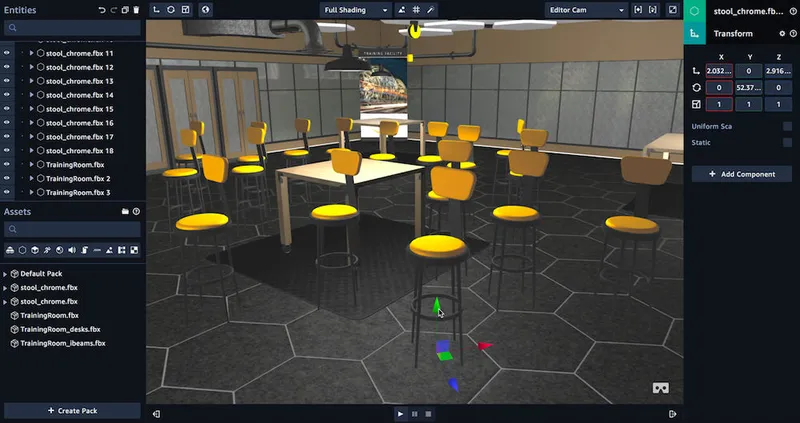
Task: Click the Add Component button
Action: point(741,174)
